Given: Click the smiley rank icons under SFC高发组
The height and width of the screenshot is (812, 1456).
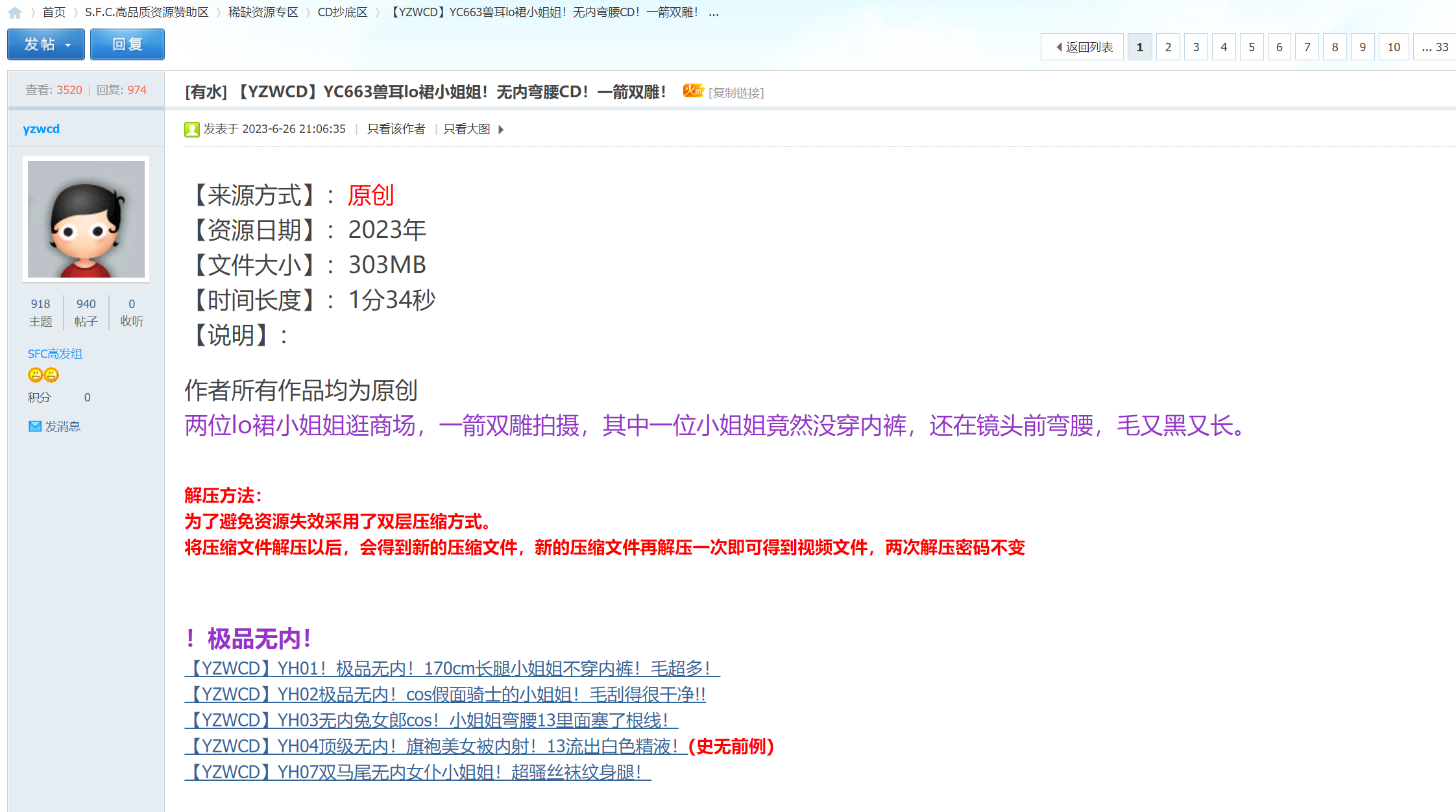Looking at the screenshot, I should pos(43,375).
